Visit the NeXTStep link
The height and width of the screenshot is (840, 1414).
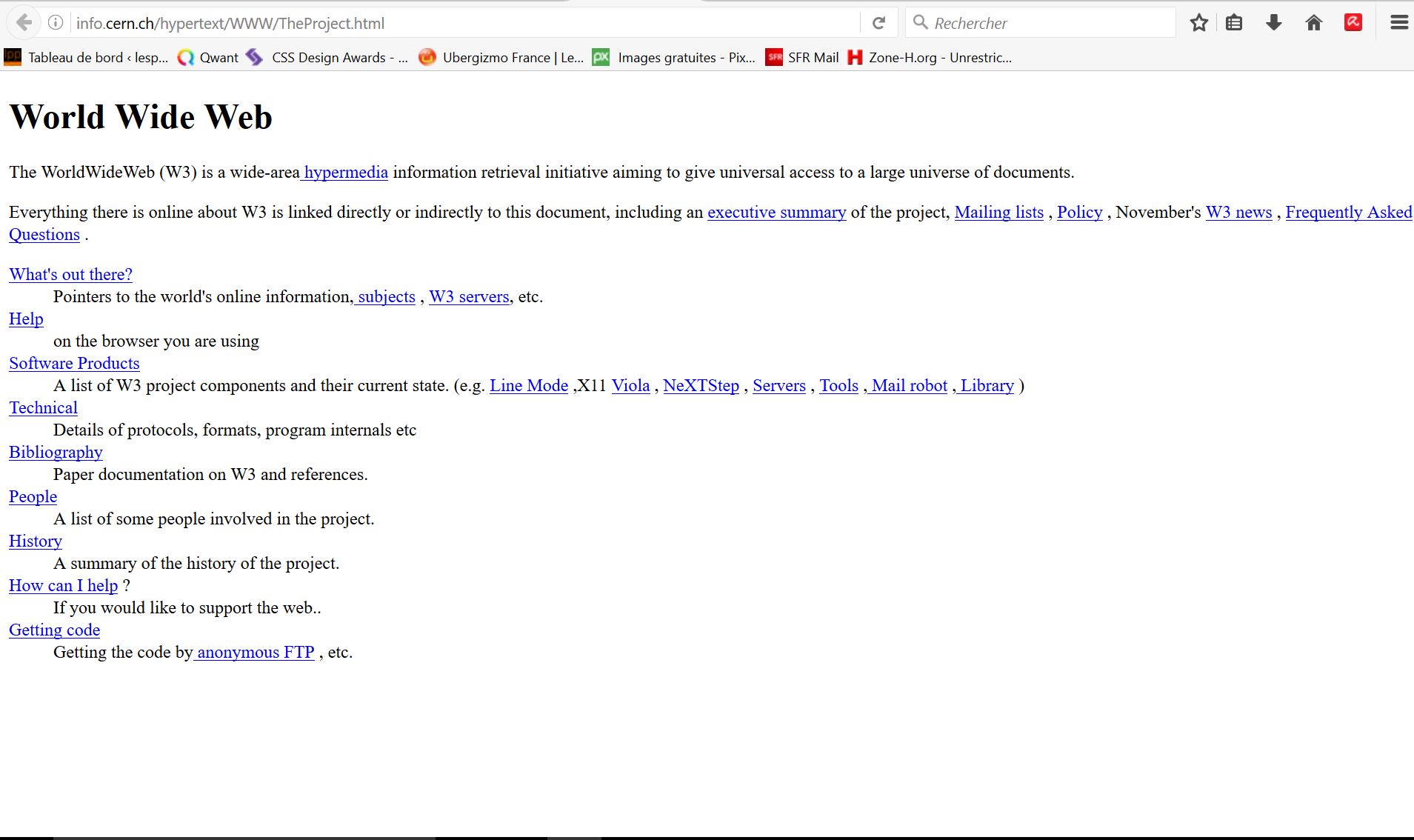[x=701, y=385]
